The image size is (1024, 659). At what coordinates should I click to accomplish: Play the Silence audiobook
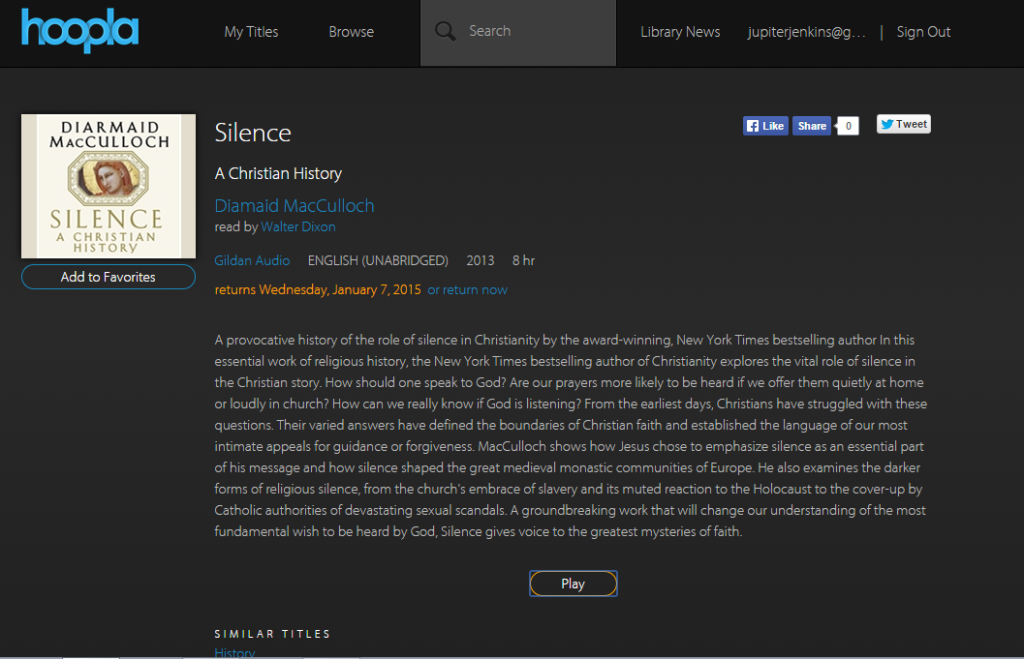[x=573, y=583]
